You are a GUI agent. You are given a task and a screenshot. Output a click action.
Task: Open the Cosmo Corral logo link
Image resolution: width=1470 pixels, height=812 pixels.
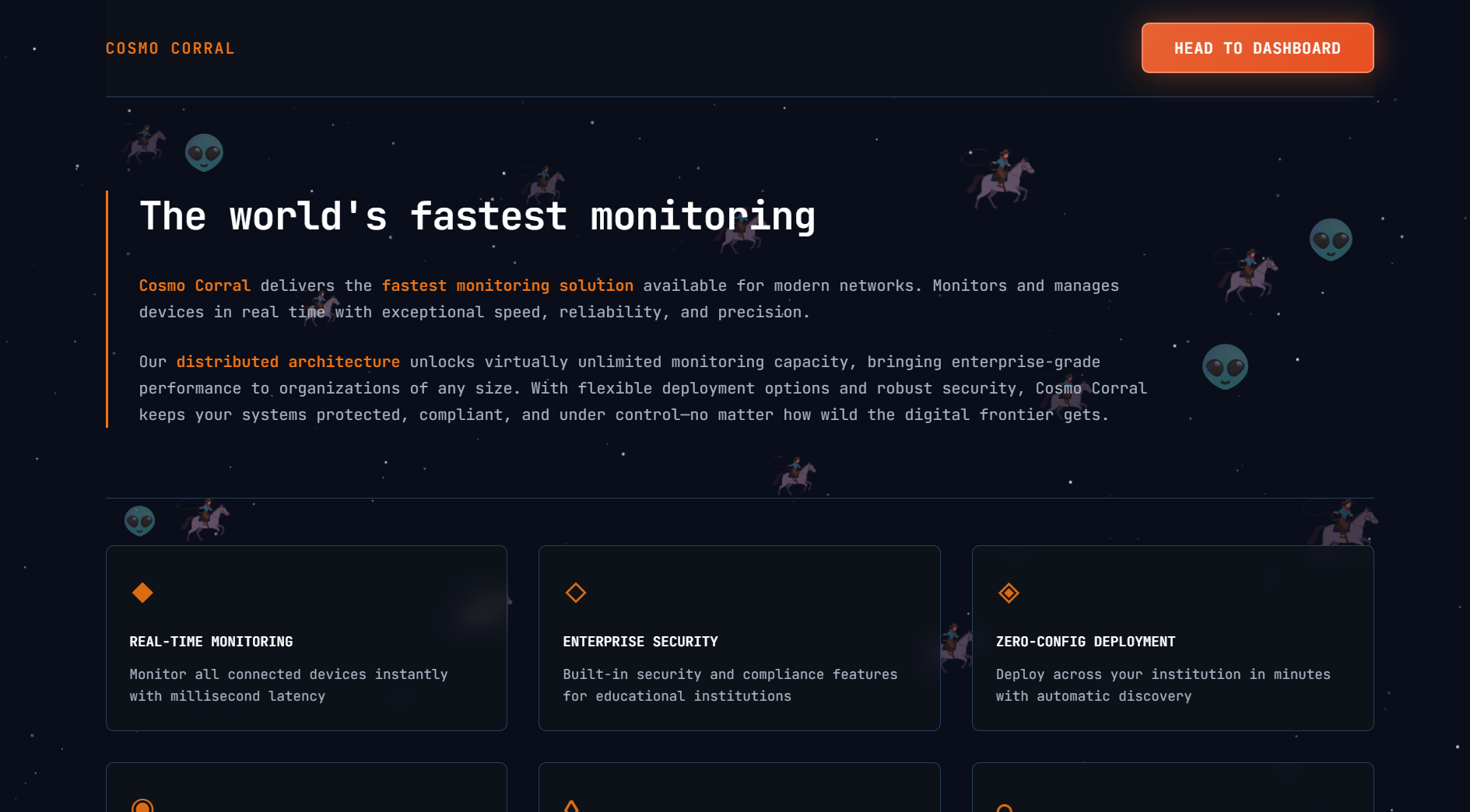tap(170, 48)
